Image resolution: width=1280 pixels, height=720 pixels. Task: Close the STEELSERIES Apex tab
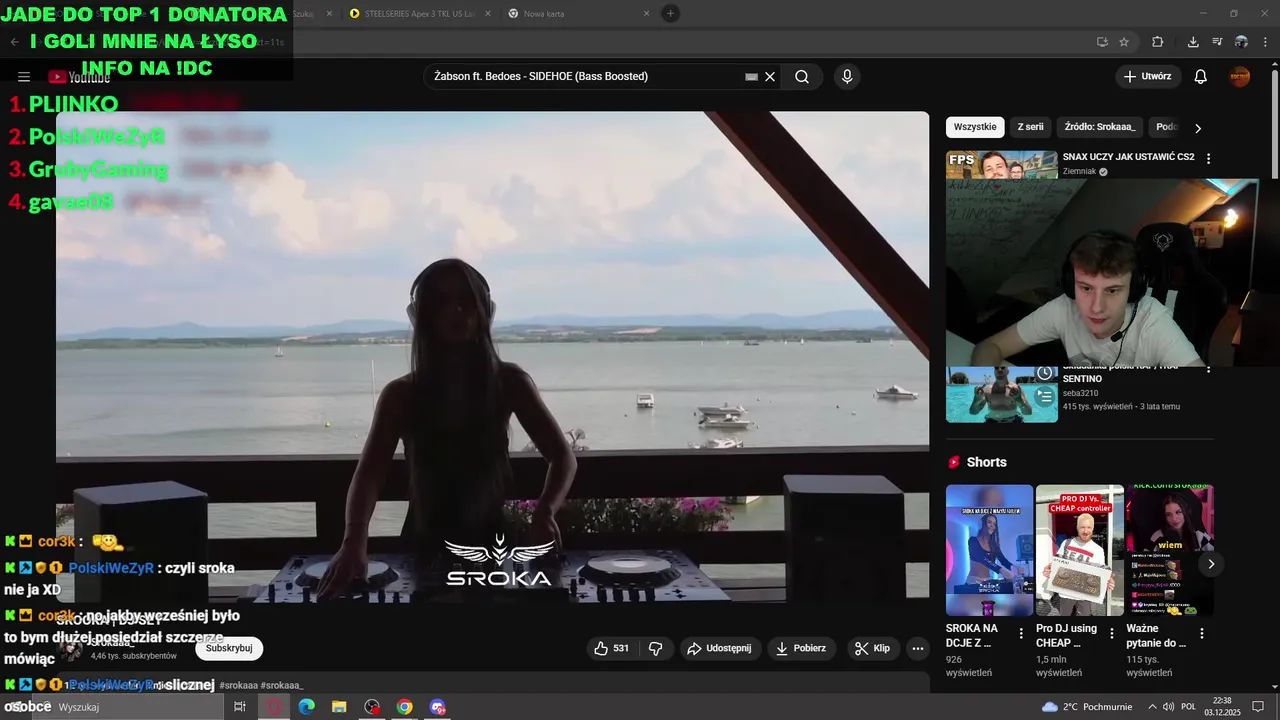click(487, 13)
